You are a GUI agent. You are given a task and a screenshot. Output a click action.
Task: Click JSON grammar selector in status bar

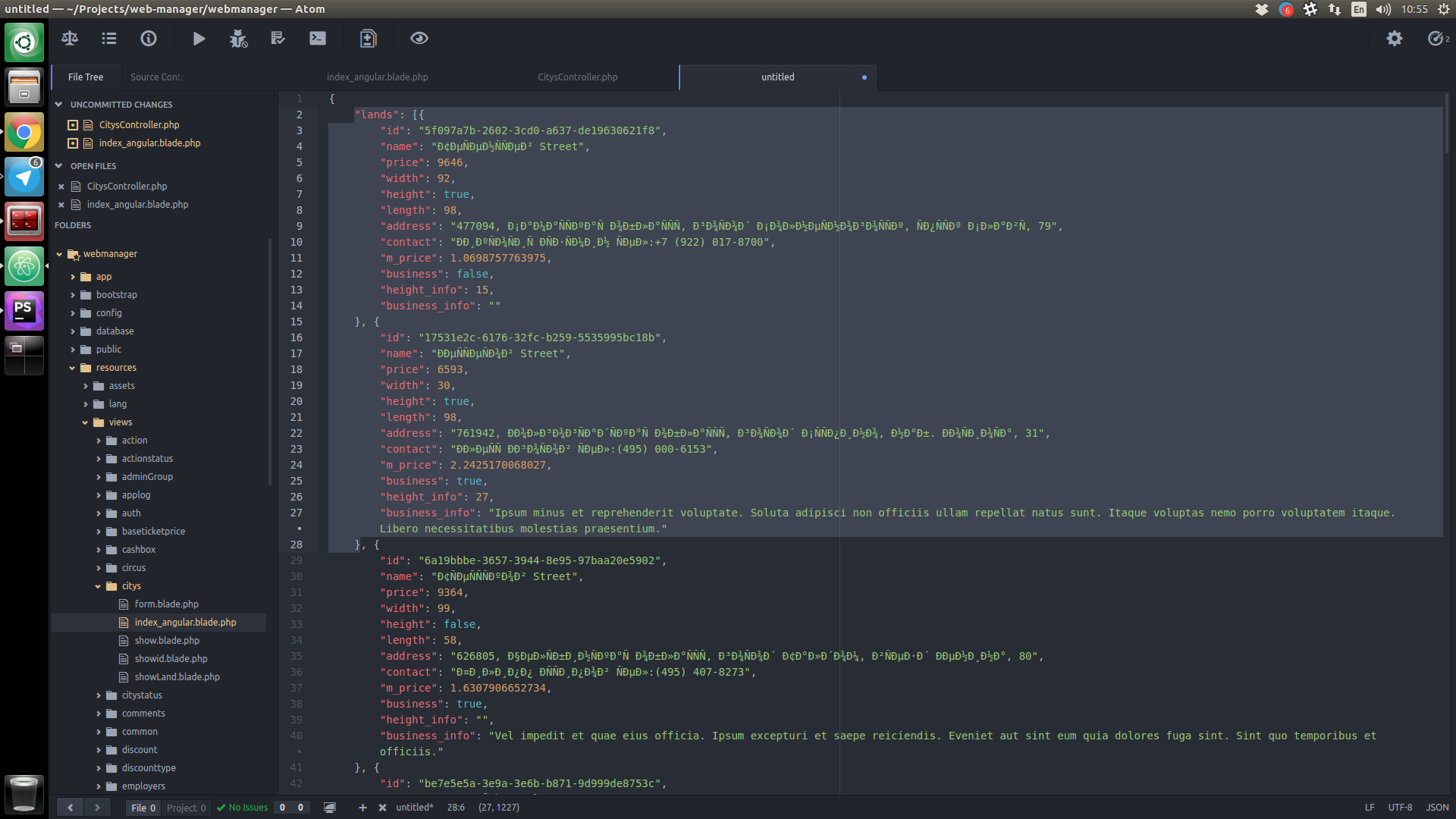pos(1436,808)
